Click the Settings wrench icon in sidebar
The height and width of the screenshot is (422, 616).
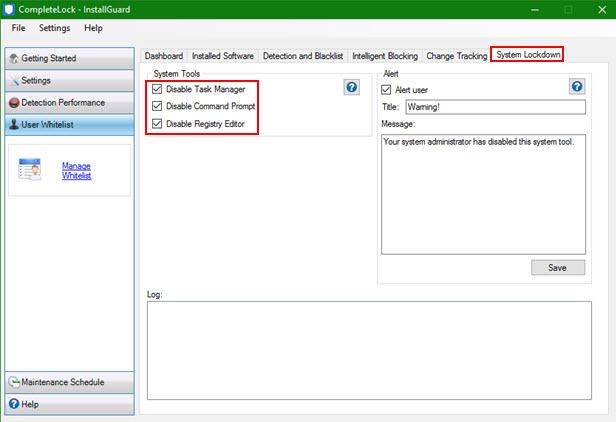click(x=14, y=81)
